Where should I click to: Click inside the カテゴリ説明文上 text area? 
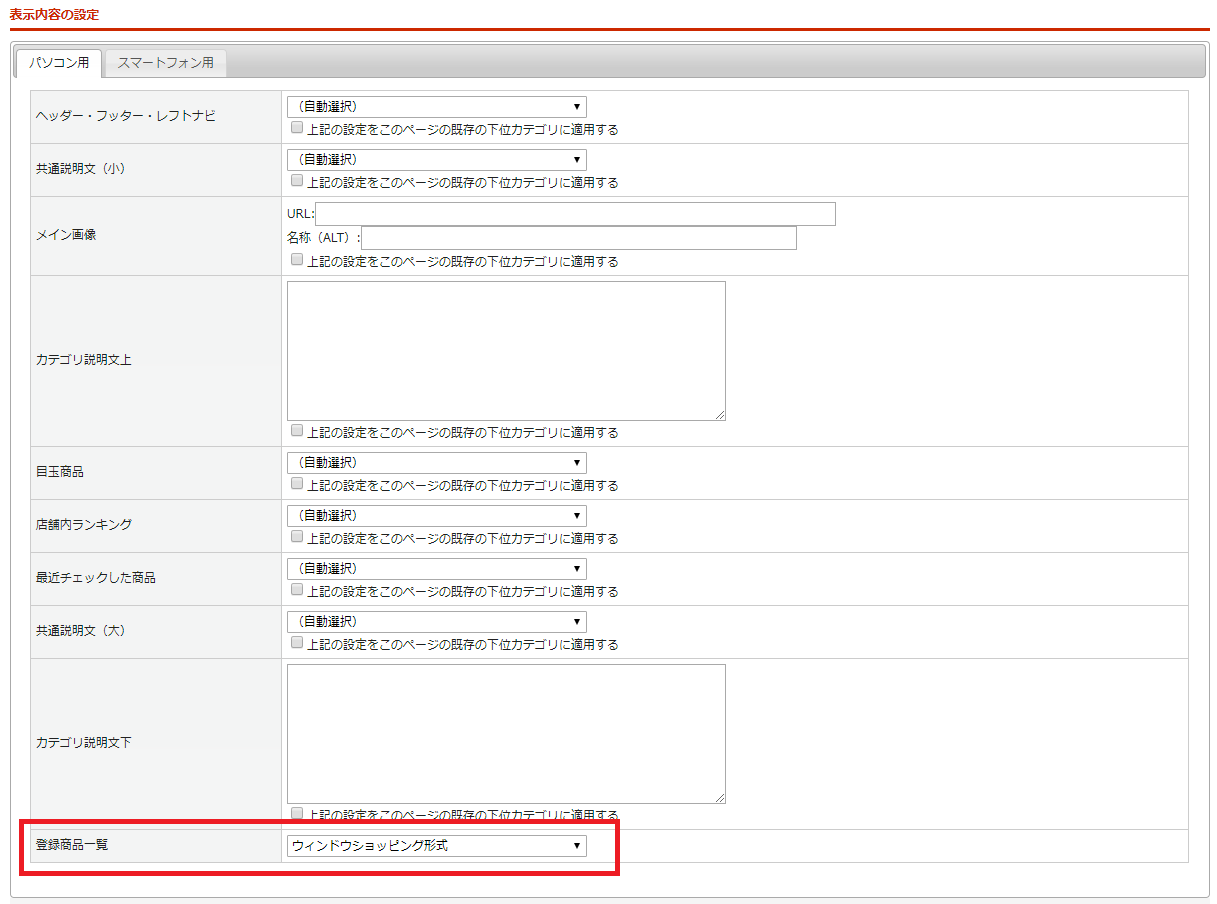(x=506, y=351)
